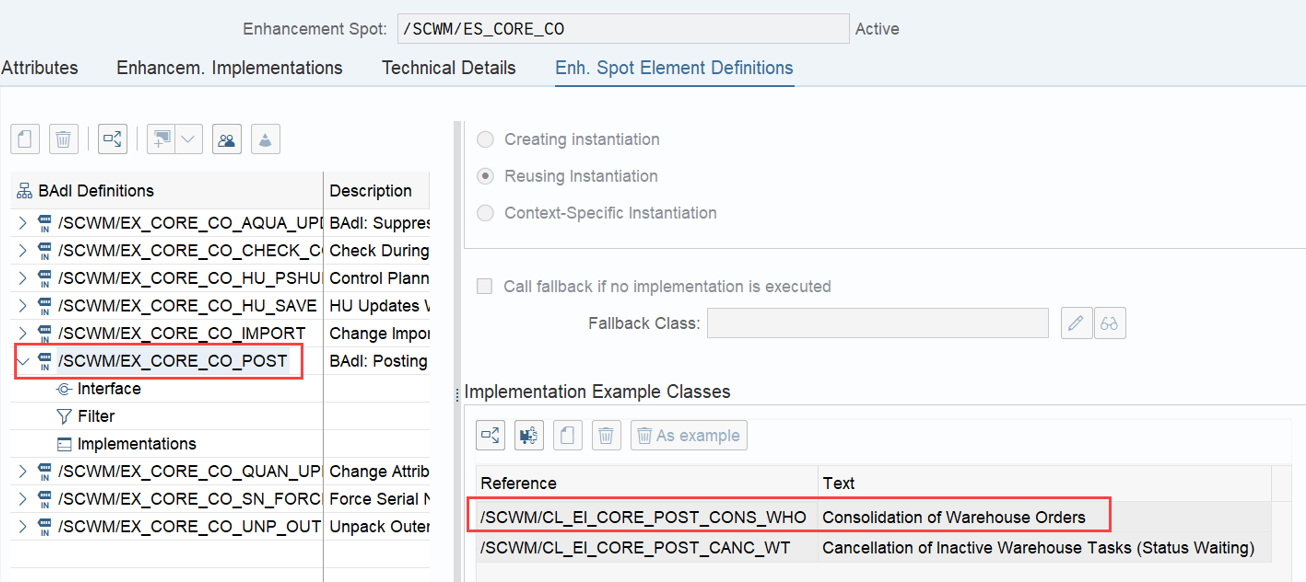Open dropdown arrow next to create implementation icon
This screenshot has height=582, width=1306.
point(190,140)
